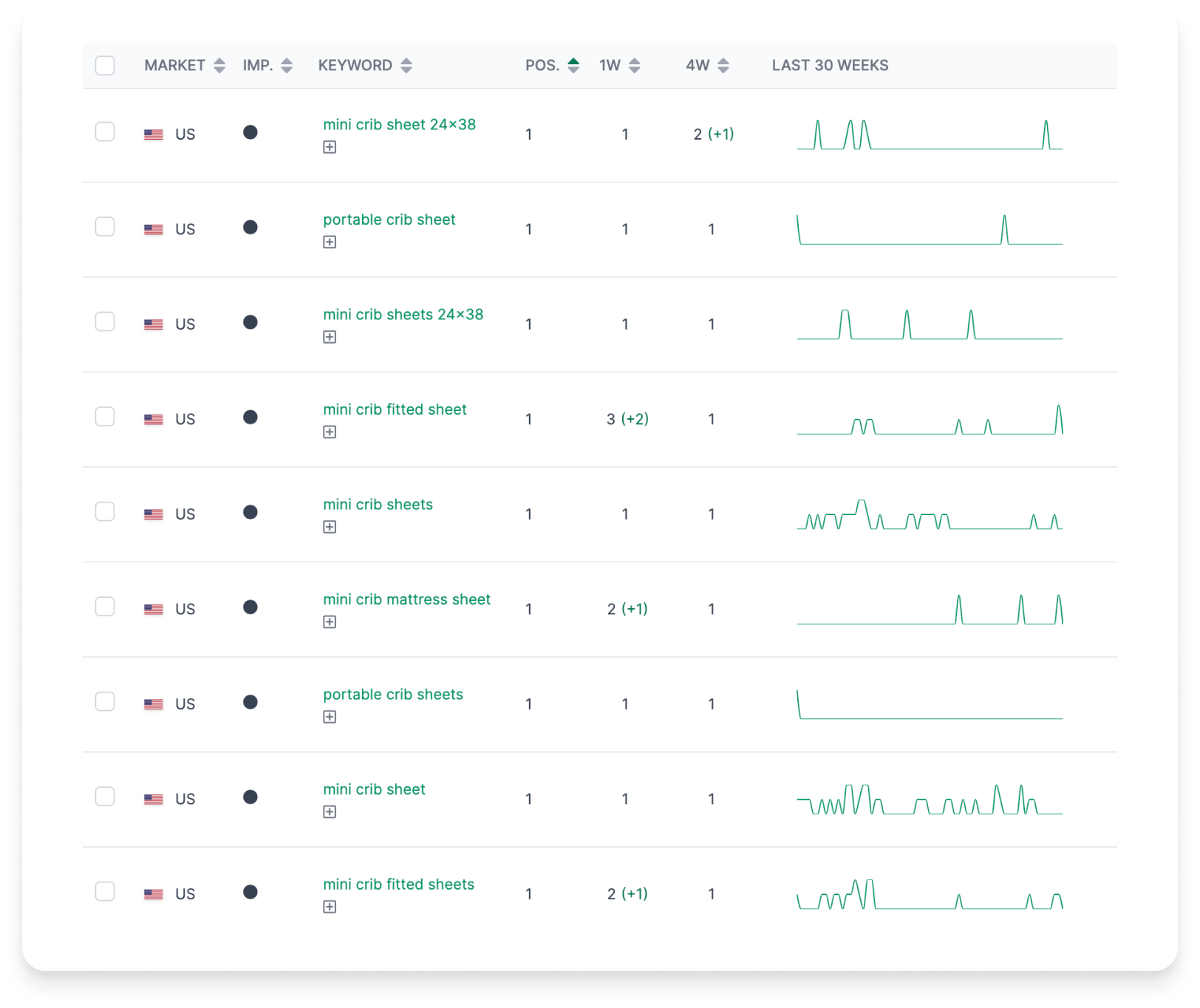This screenshot has width=1200, height=1008.
Task: Check the portable crib sheets row
Action: click(105, 701)
